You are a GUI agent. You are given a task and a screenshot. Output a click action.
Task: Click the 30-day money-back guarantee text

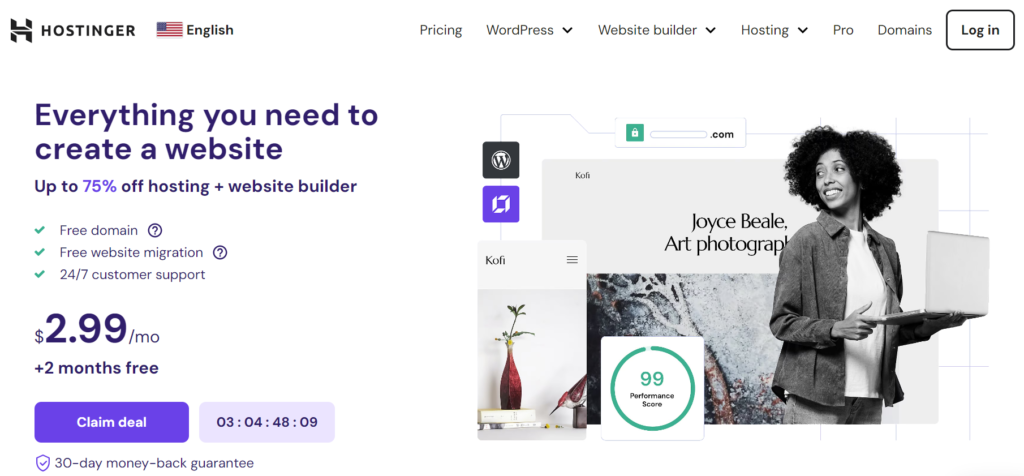(x=154, y=464)
